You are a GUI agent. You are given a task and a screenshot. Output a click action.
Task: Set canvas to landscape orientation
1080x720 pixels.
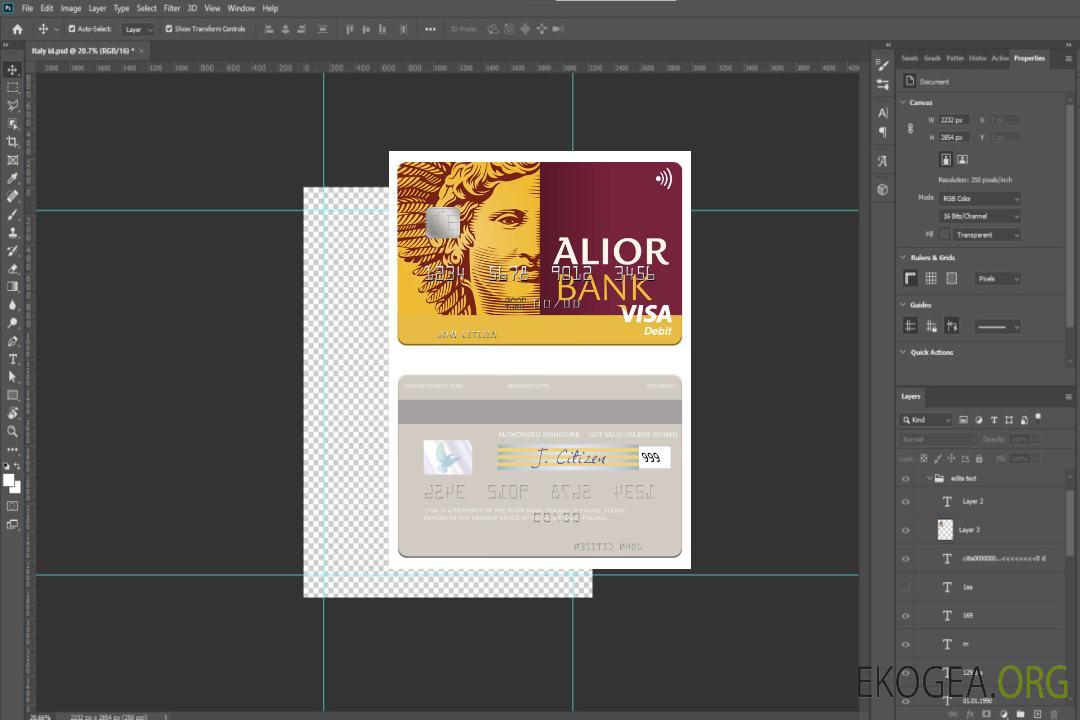point(962,160)
